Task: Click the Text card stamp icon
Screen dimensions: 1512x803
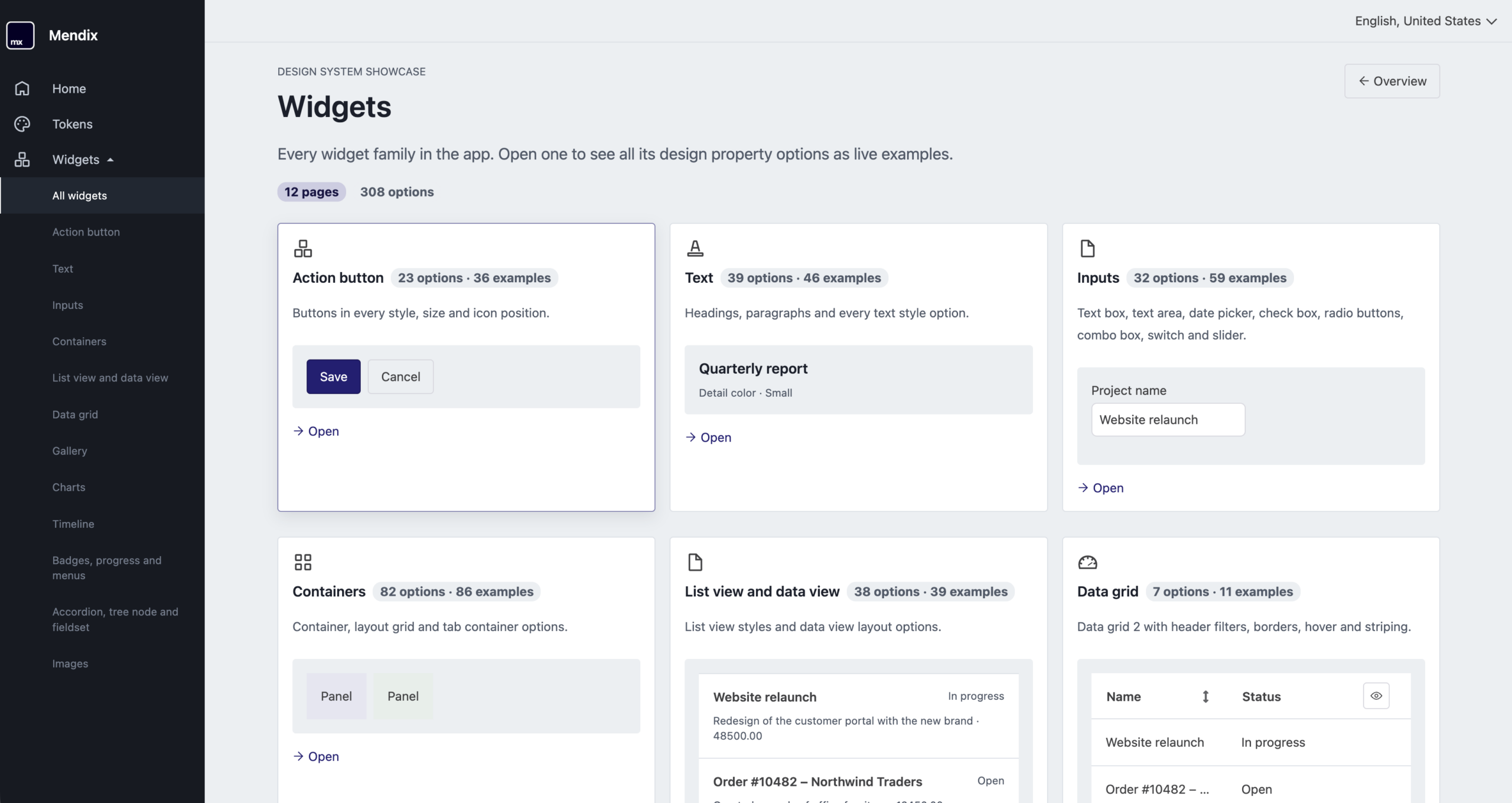Action: 695,249
